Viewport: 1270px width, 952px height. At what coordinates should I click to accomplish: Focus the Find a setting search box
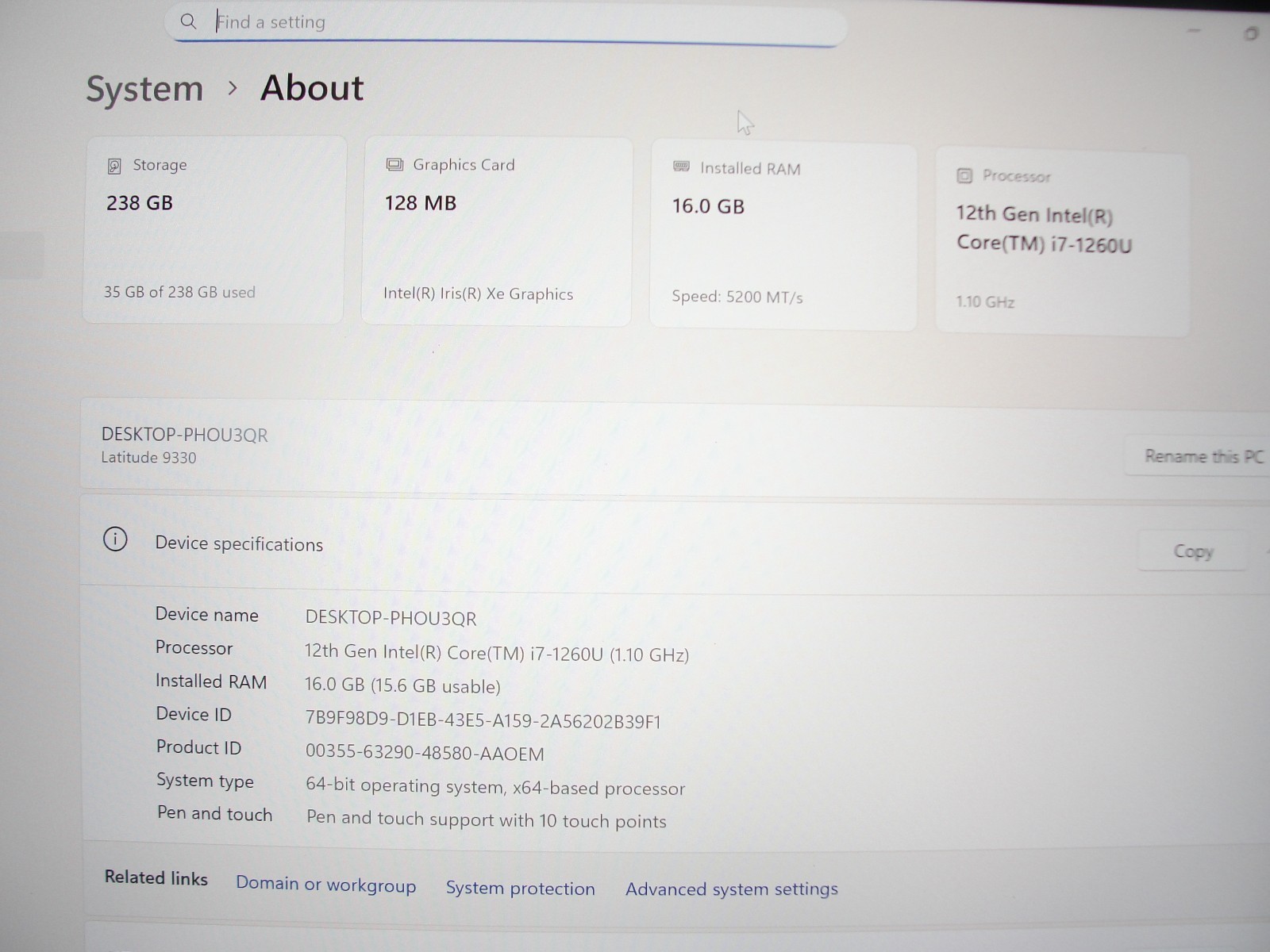[x=506, y=23]
